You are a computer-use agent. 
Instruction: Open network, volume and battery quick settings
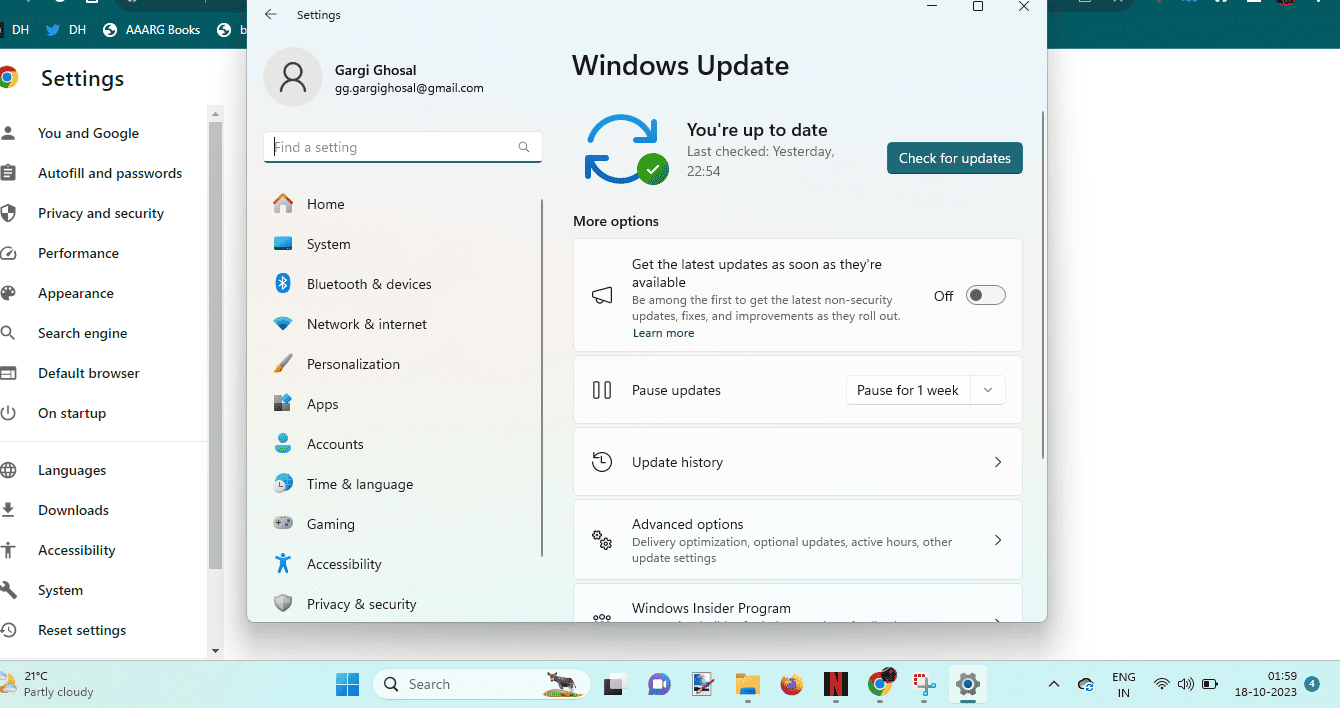click(1185, 685)
